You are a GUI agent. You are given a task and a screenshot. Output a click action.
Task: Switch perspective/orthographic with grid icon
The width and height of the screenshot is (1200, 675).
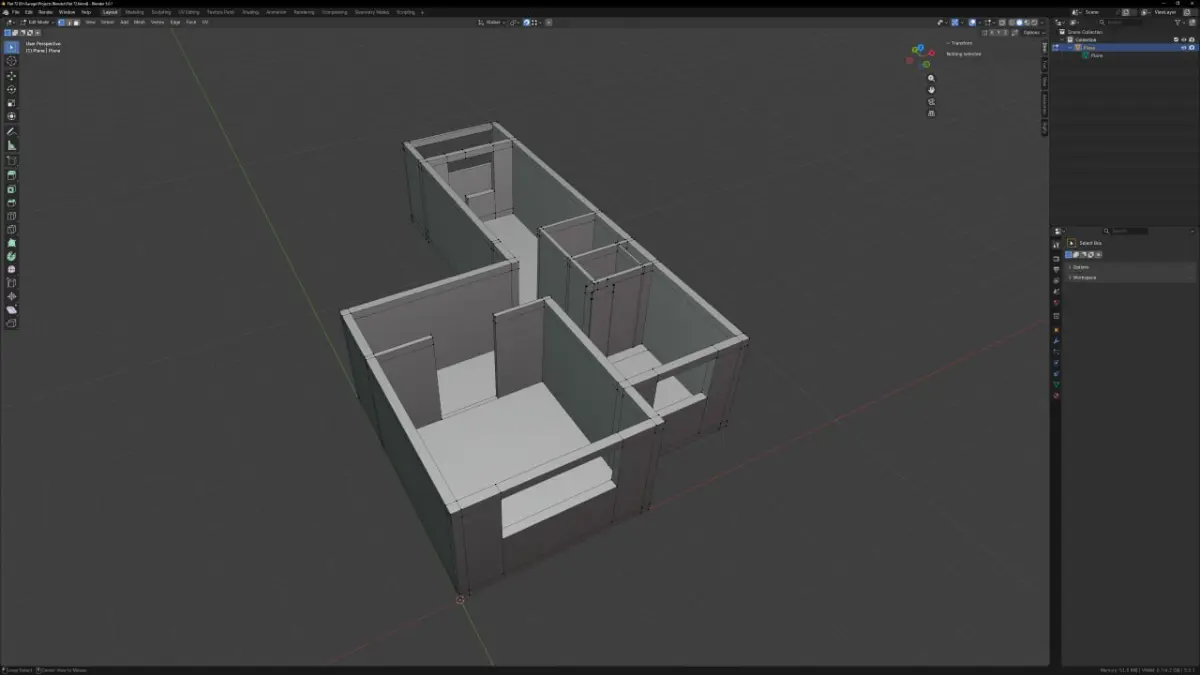(x=931, y=113)
